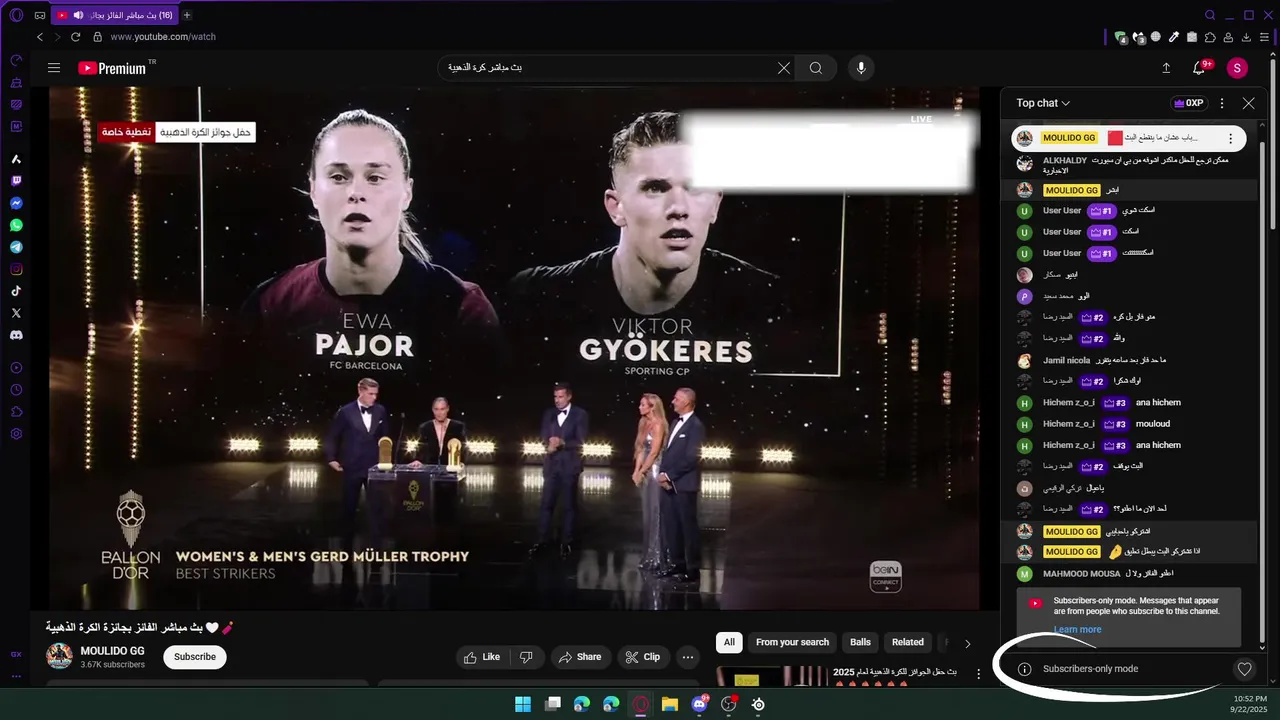Select the Related filter chip
Image resolution: width=1280 pixels, height=720 pixels.
(x=908, y=642)
